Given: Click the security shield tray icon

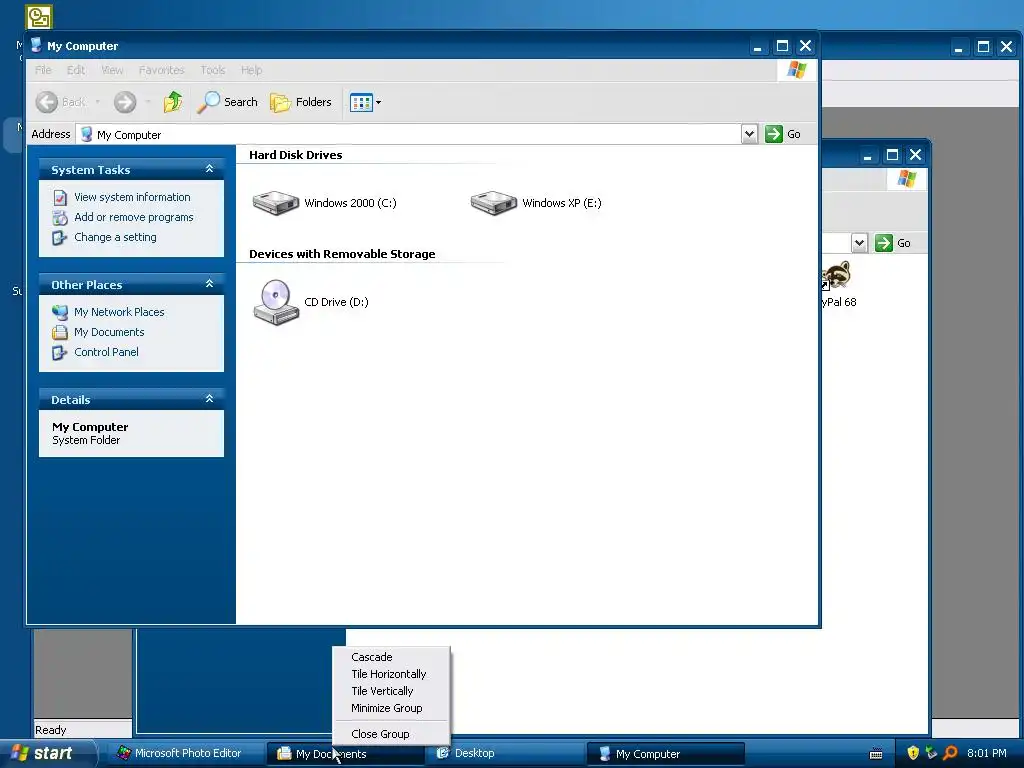Looking at the screenshot, I should point(913,754).
